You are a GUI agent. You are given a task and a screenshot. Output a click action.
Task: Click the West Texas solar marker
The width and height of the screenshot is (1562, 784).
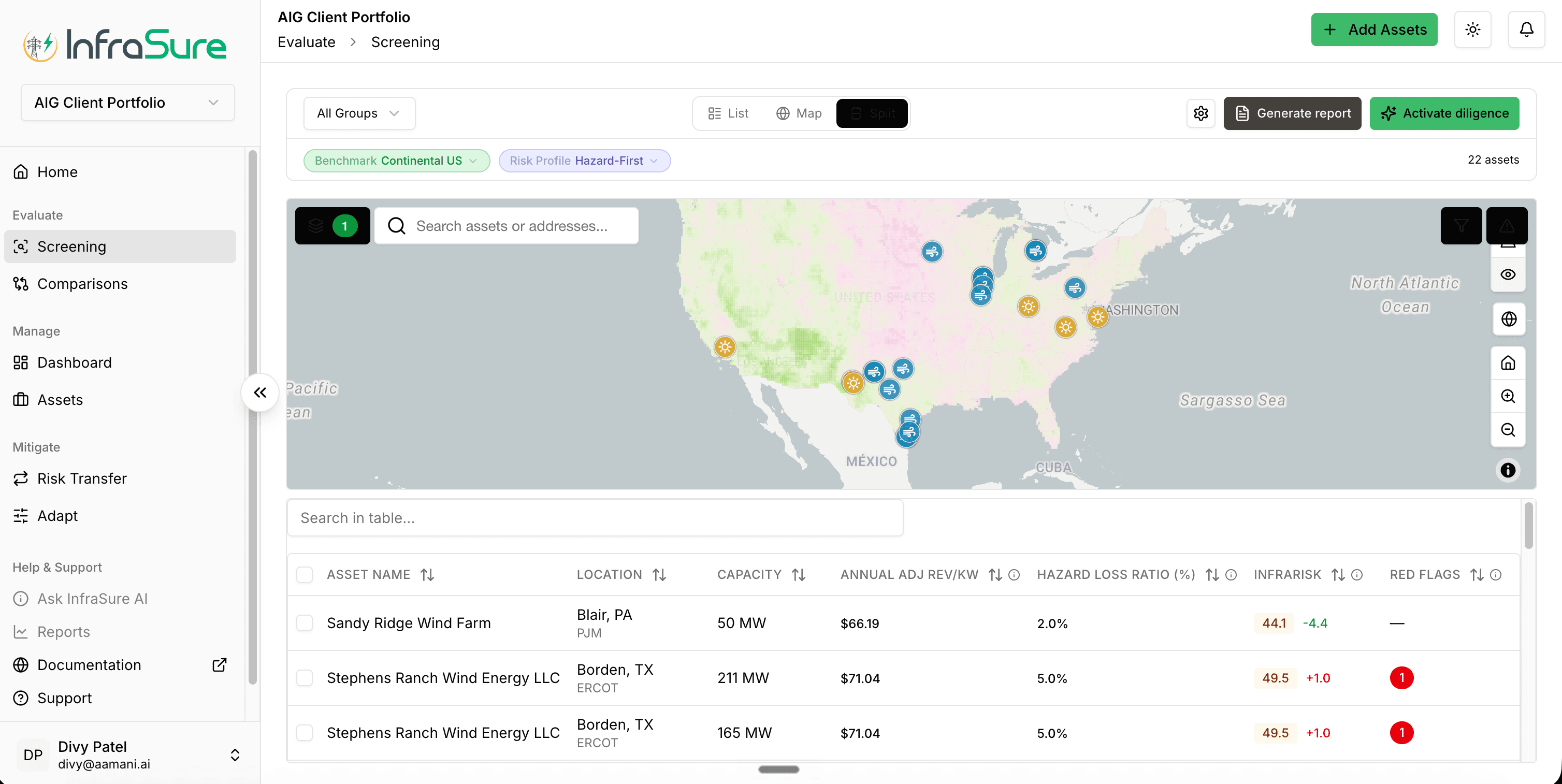[853, 383]
